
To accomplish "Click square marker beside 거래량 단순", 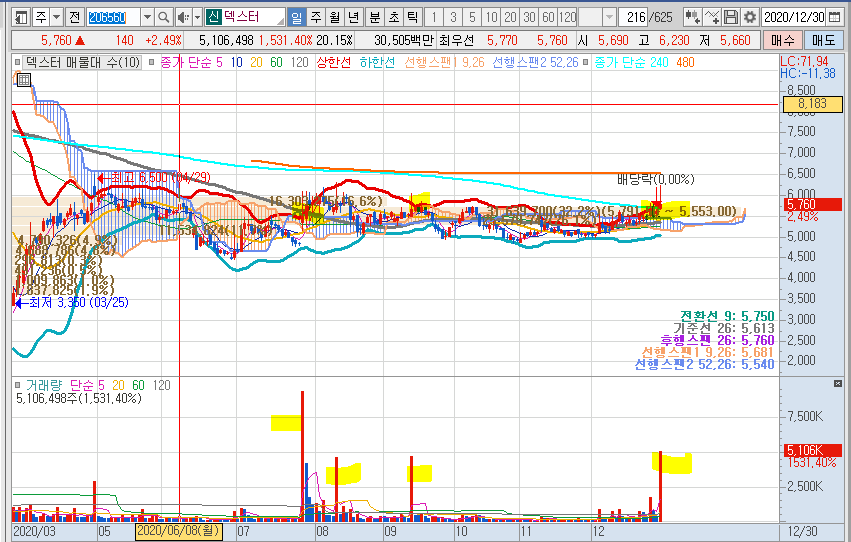I will [18, 386].
